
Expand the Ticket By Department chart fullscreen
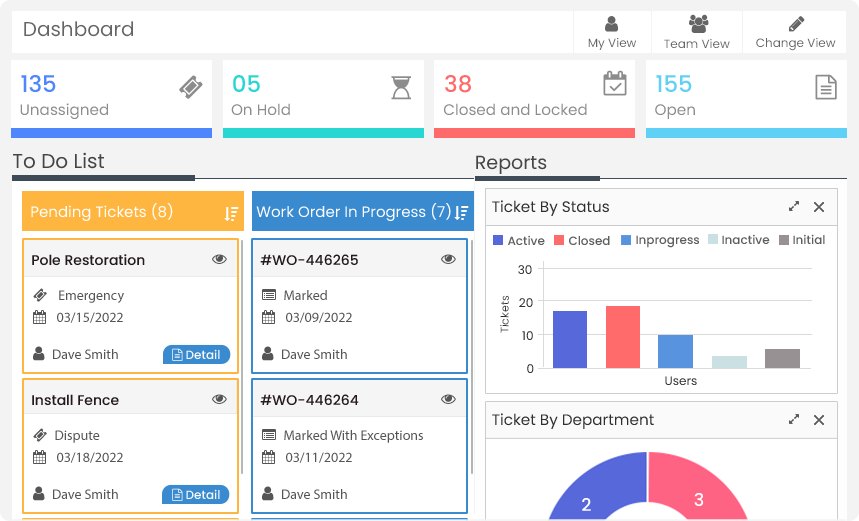point(794,420)
